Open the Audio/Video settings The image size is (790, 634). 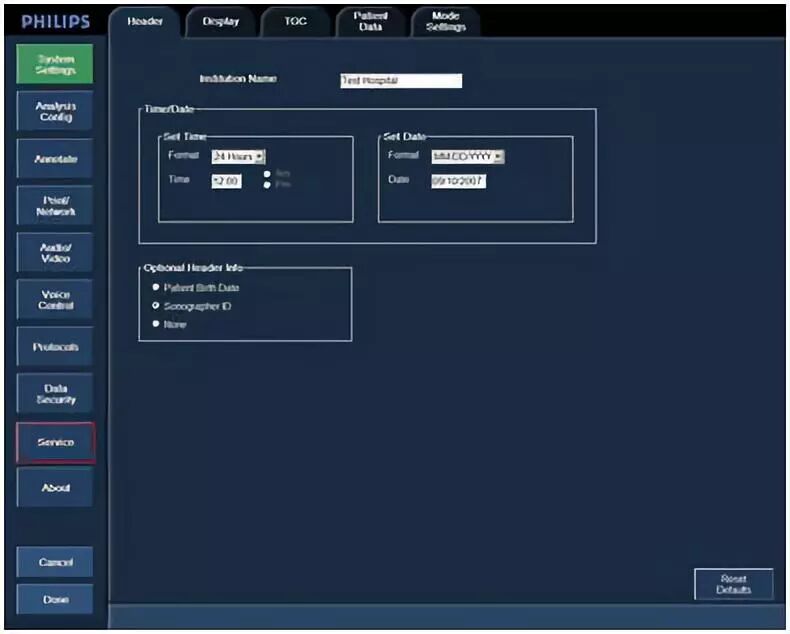54,252
